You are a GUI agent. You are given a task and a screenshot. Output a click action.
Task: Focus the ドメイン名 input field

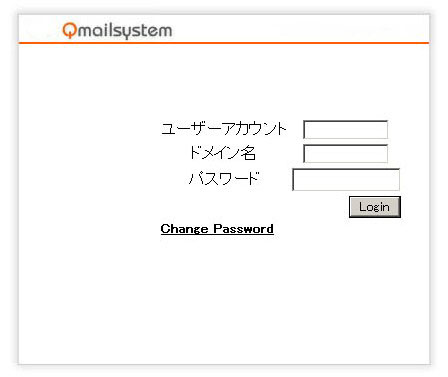[345, 154]
